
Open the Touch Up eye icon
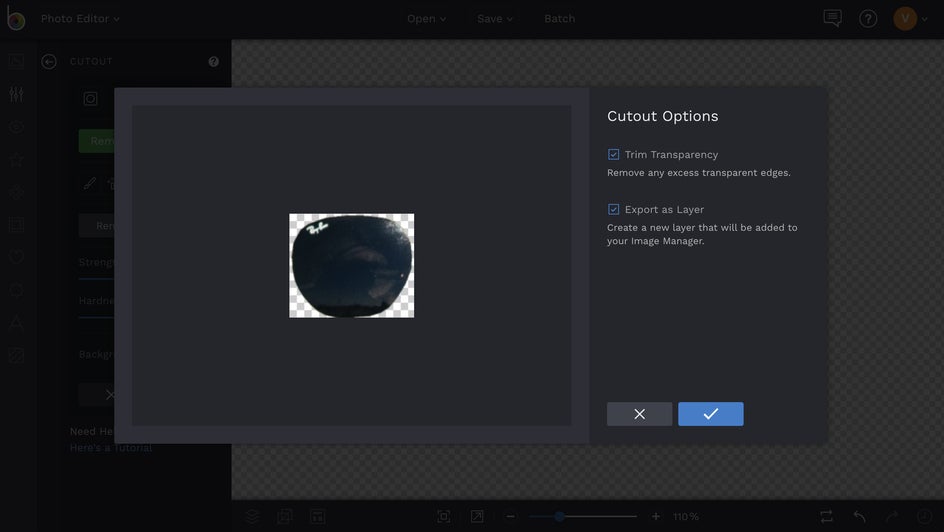coord(16,126)
